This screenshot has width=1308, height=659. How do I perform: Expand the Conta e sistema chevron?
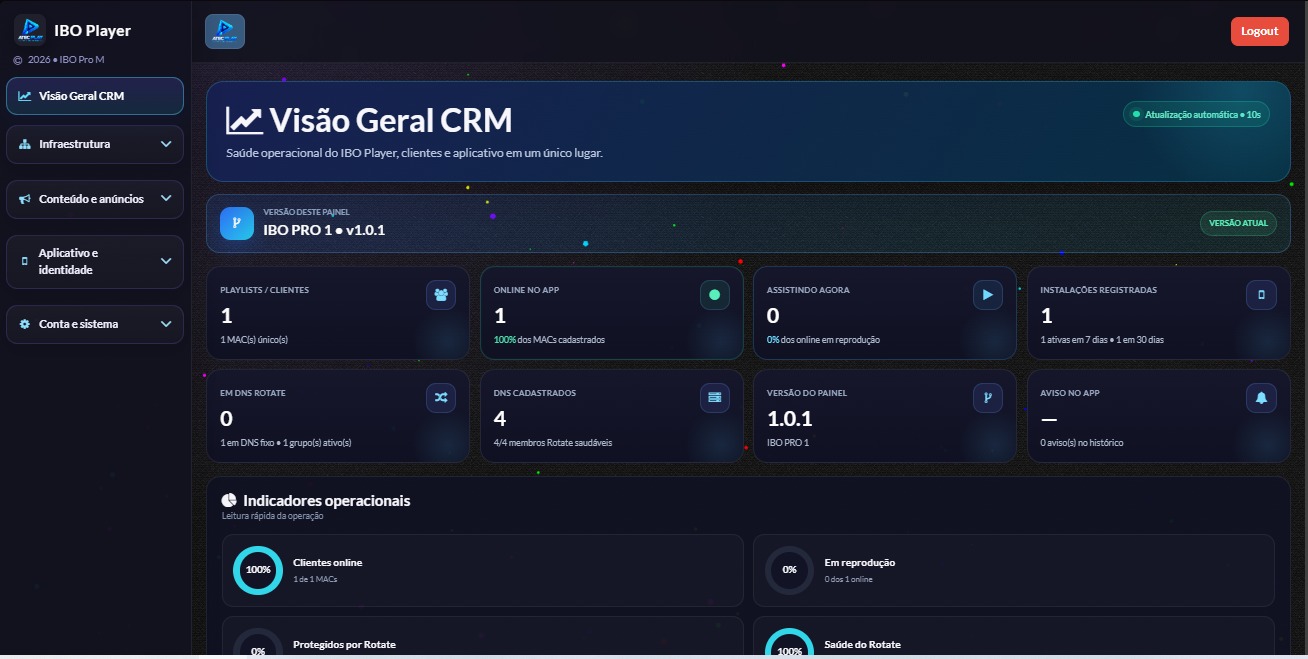166,324
